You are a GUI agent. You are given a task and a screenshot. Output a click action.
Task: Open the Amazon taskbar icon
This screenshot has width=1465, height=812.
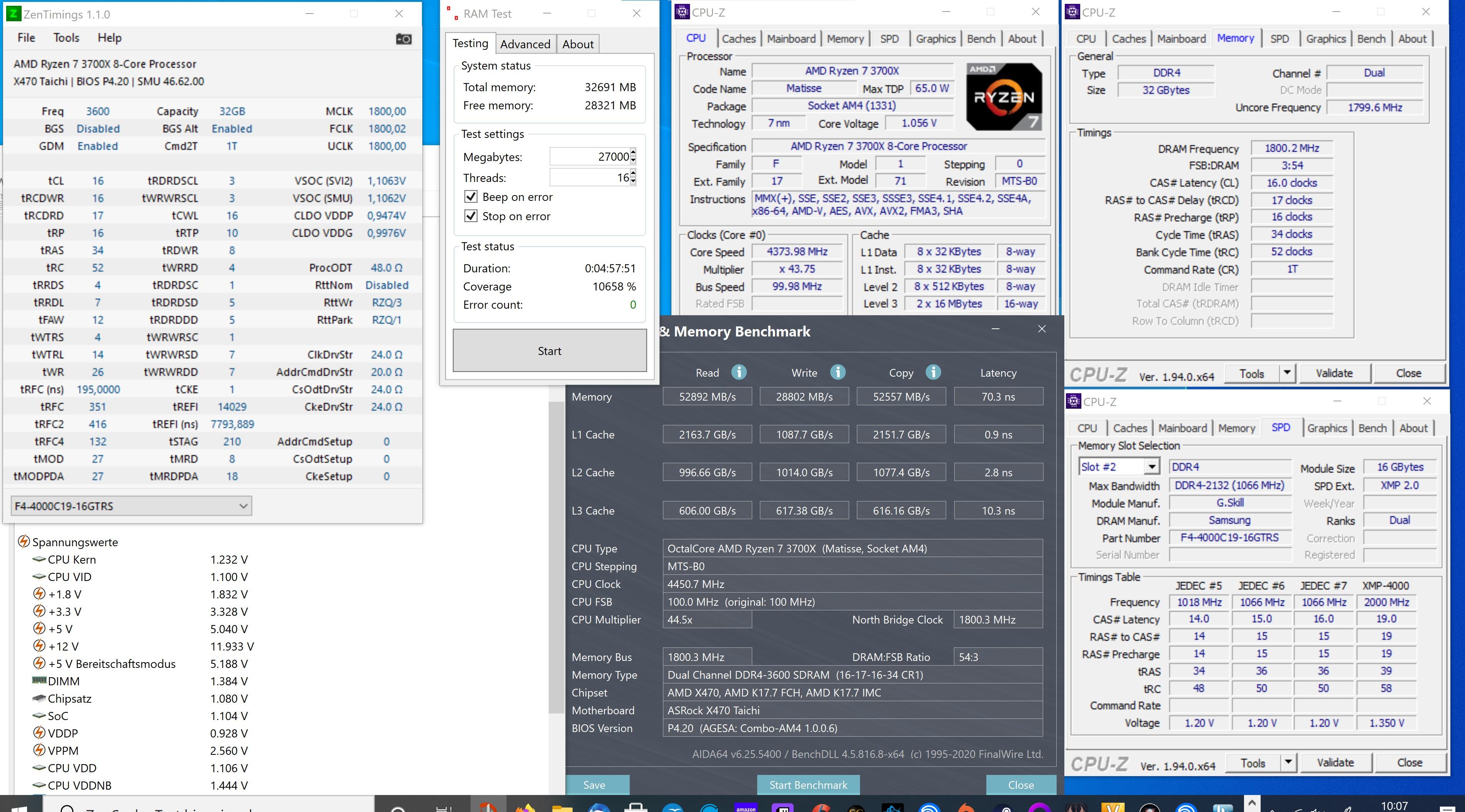(x=746, y=807)
